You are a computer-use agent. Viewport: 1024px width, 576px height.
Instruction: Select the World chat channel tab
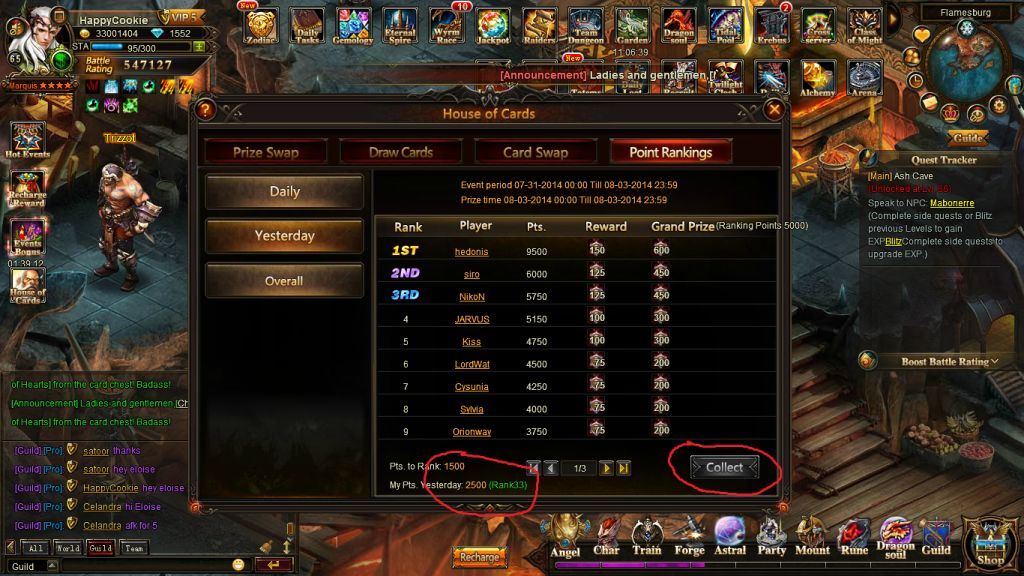pyautogui.click(x=68, y=548)
